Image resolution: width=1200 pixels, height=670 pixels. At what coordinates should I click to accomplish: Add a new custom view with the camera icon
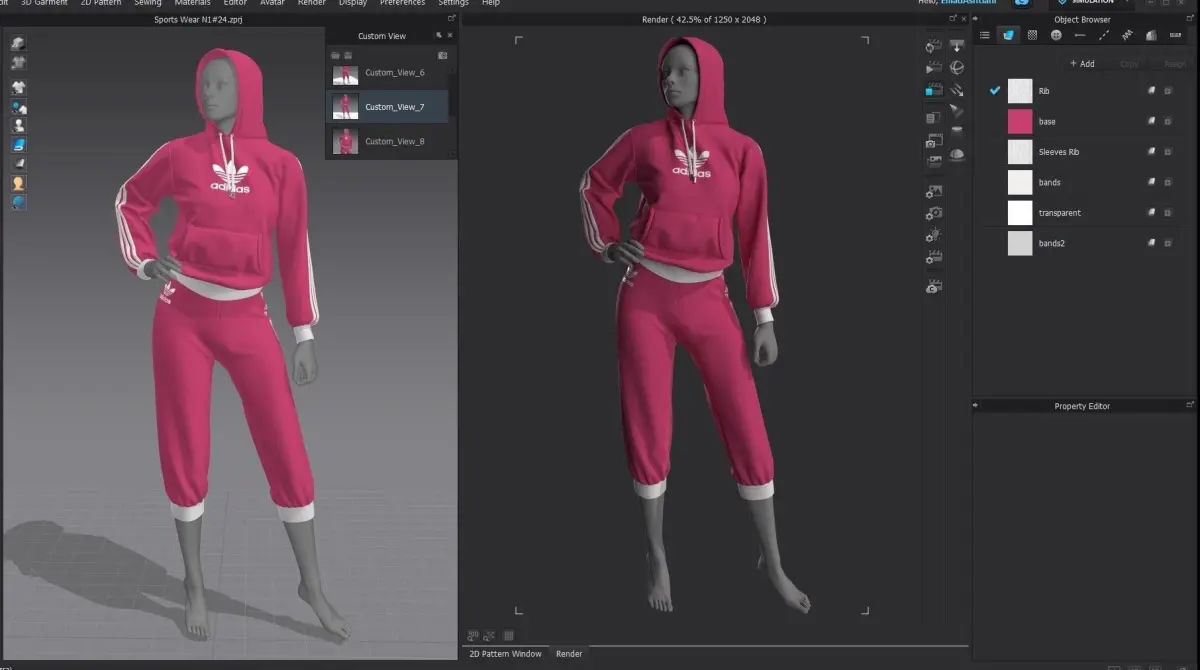point(442,55)
